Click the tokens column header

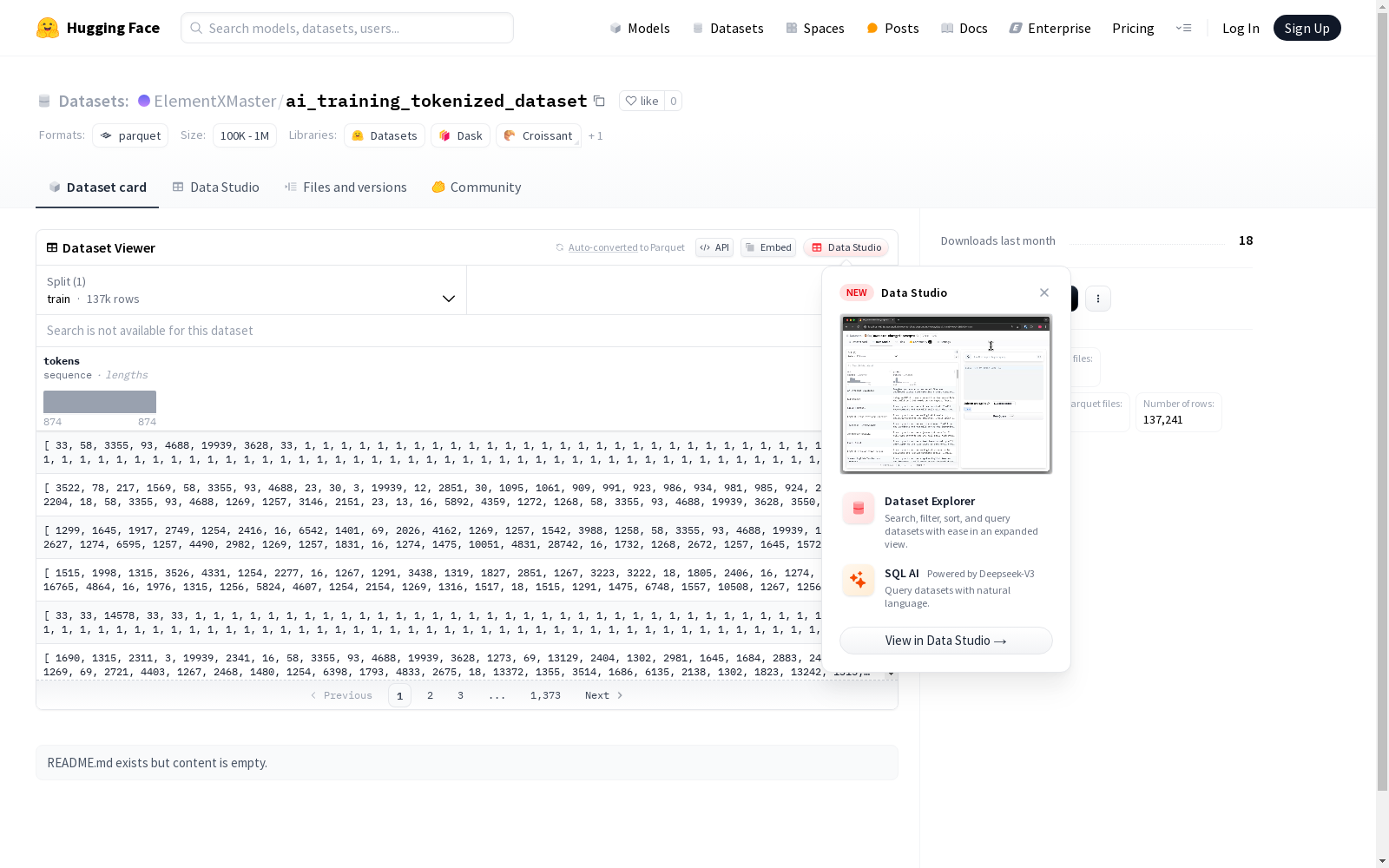[62, 361]
